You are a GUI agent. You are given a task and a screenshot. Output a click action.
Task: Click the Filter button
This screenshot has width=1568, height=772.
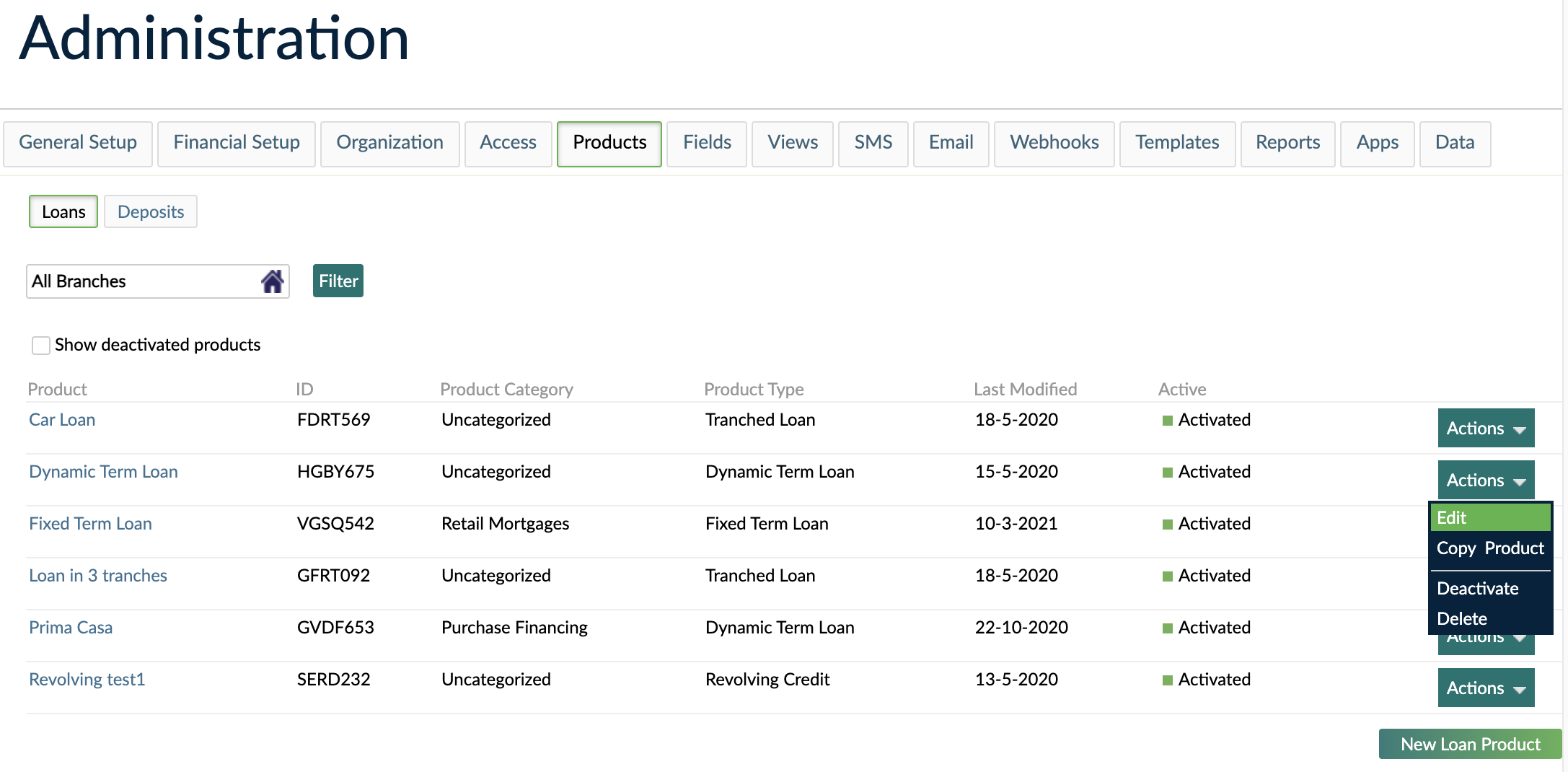[337, 280]
